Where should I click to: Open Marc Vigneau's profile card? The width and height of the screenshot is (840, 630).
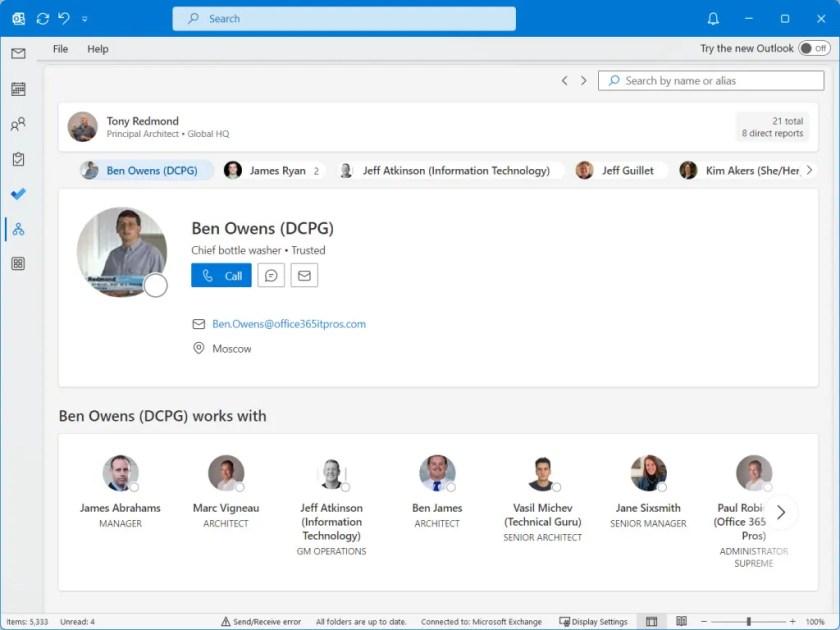pyautogui.click(x=226, y=492)
